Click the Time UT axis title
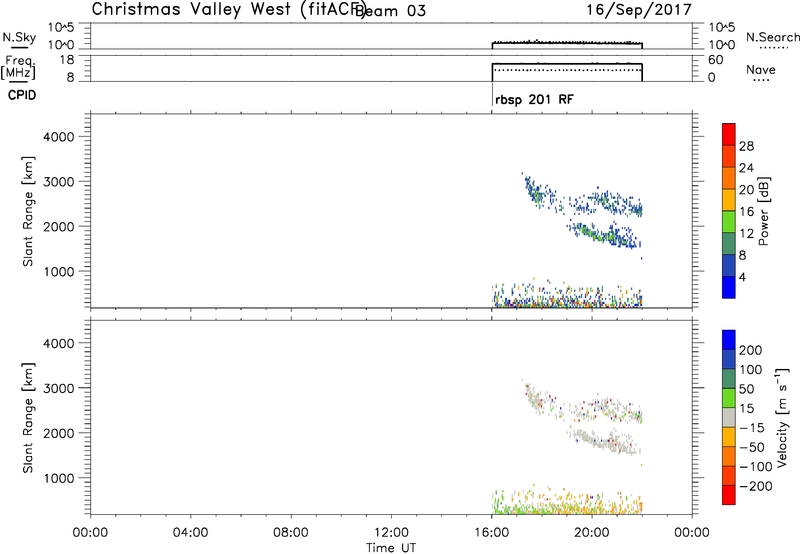The height and width of the screenshot is (554, 800). point(391,547)
